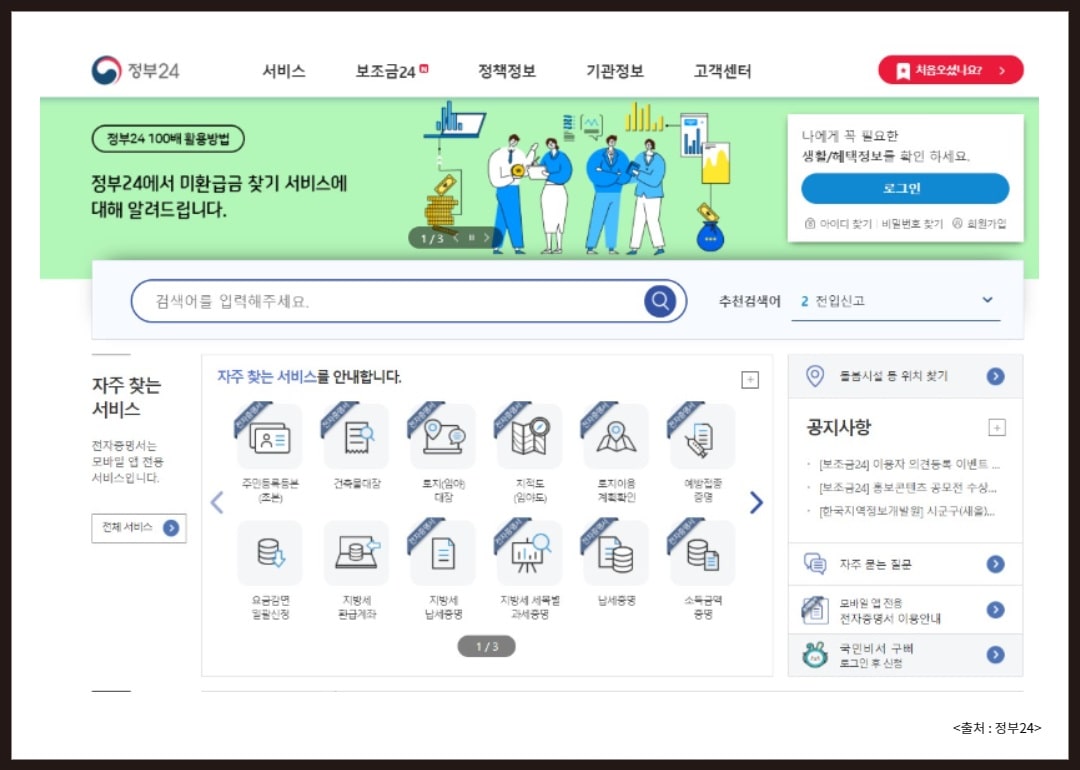
Task: Click the 회원가입 link
Action: [x=979, y=224]
